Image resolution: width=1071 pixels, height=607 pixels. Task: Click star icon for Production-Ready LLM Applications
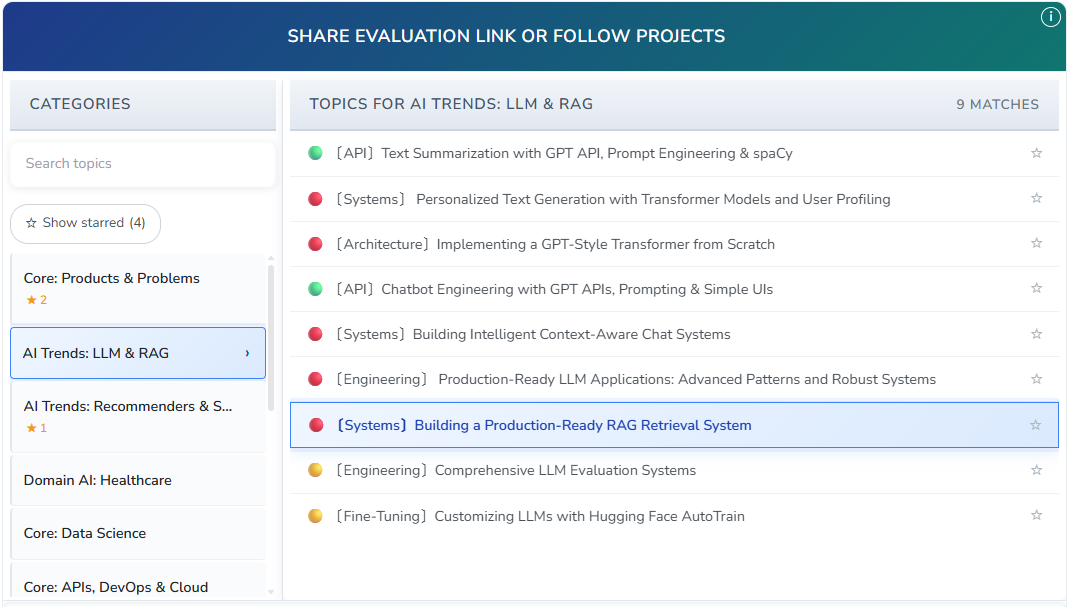click(1036, 379)
